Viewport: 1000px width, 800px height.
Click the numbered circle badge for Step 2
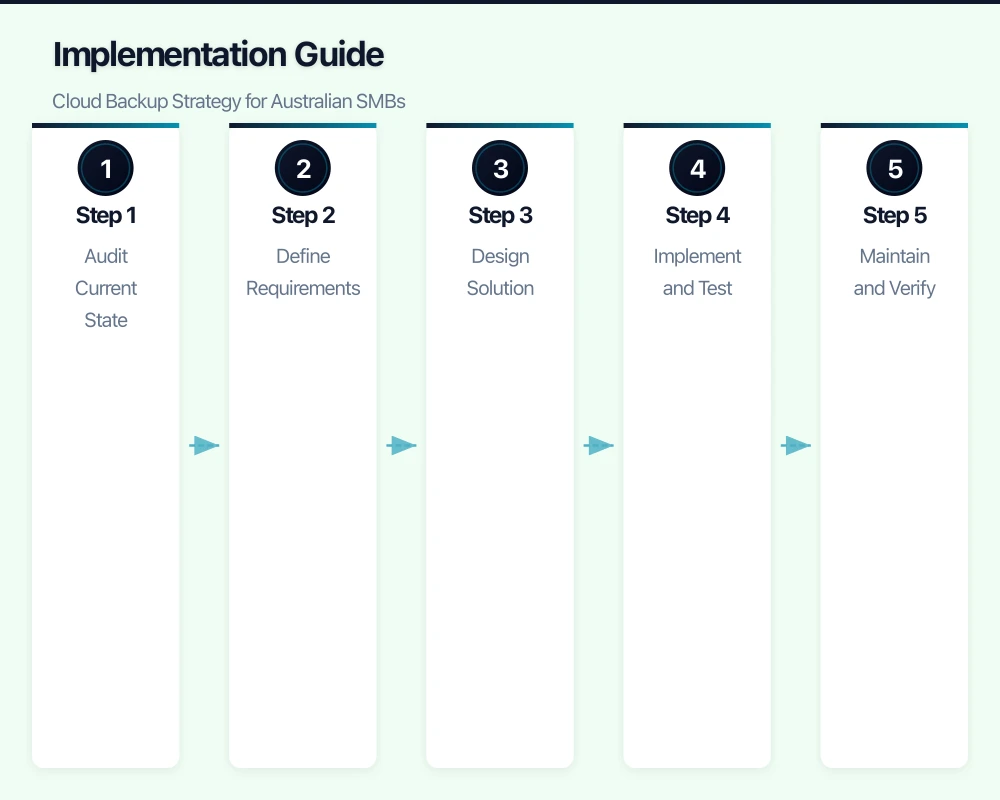point(303,168)
